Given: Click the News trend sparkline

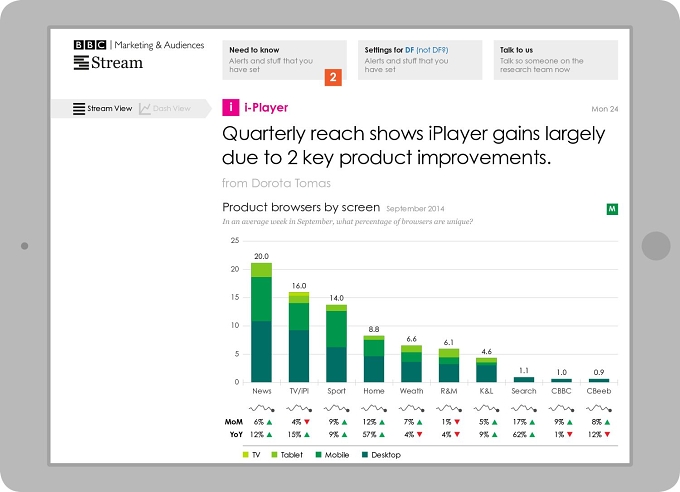Looking at the screenshot, I should (262, 408).
